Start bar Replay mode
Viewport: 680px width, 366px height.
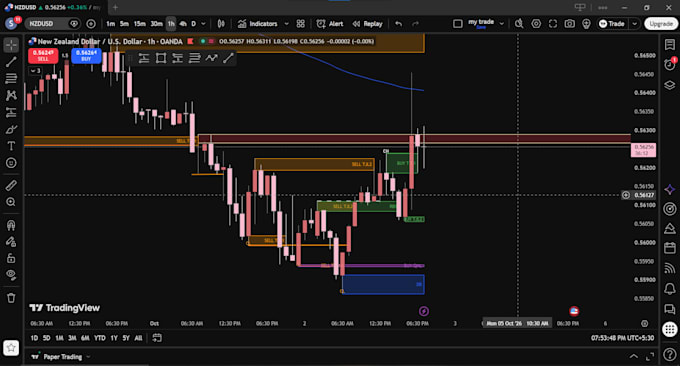click(x=367, y=24)
